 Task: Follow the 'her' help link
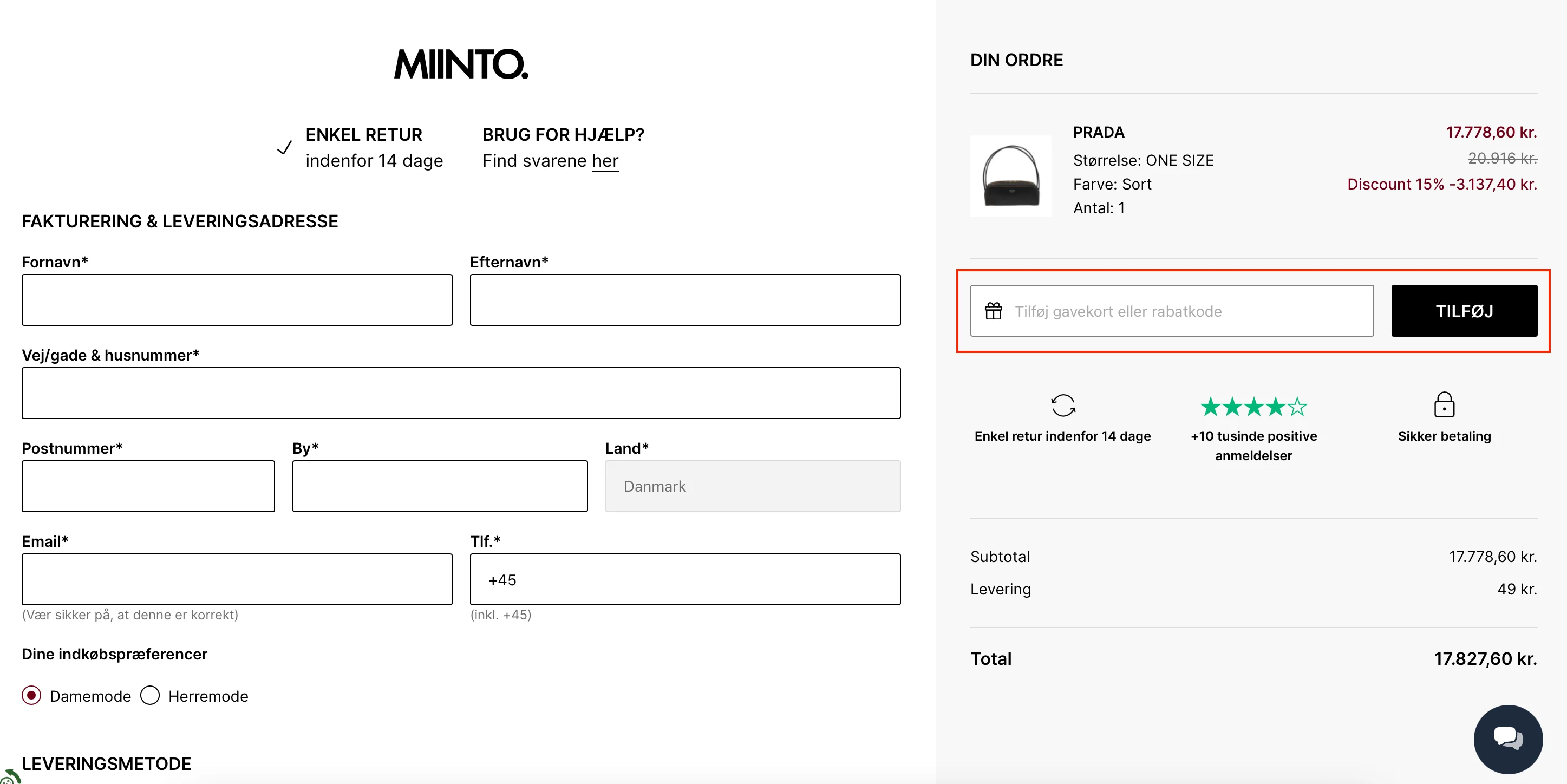pyautogui.click(x=605, y=161)
